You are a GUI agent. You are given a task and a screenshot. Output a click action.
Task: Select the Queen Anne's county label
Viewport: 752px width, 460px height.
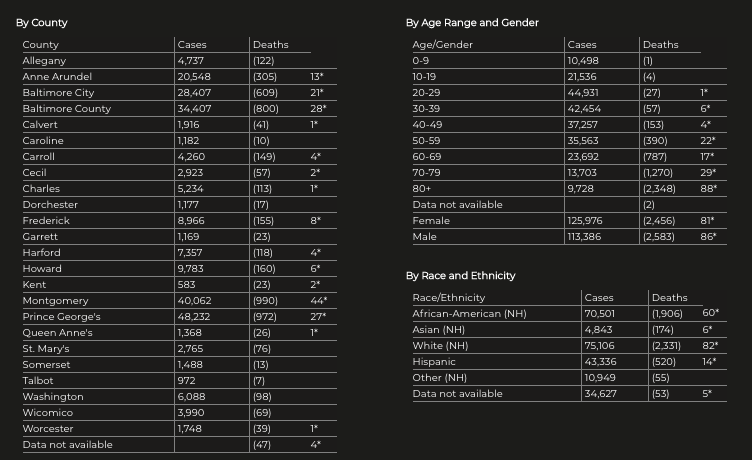click(x=57, y=333)
